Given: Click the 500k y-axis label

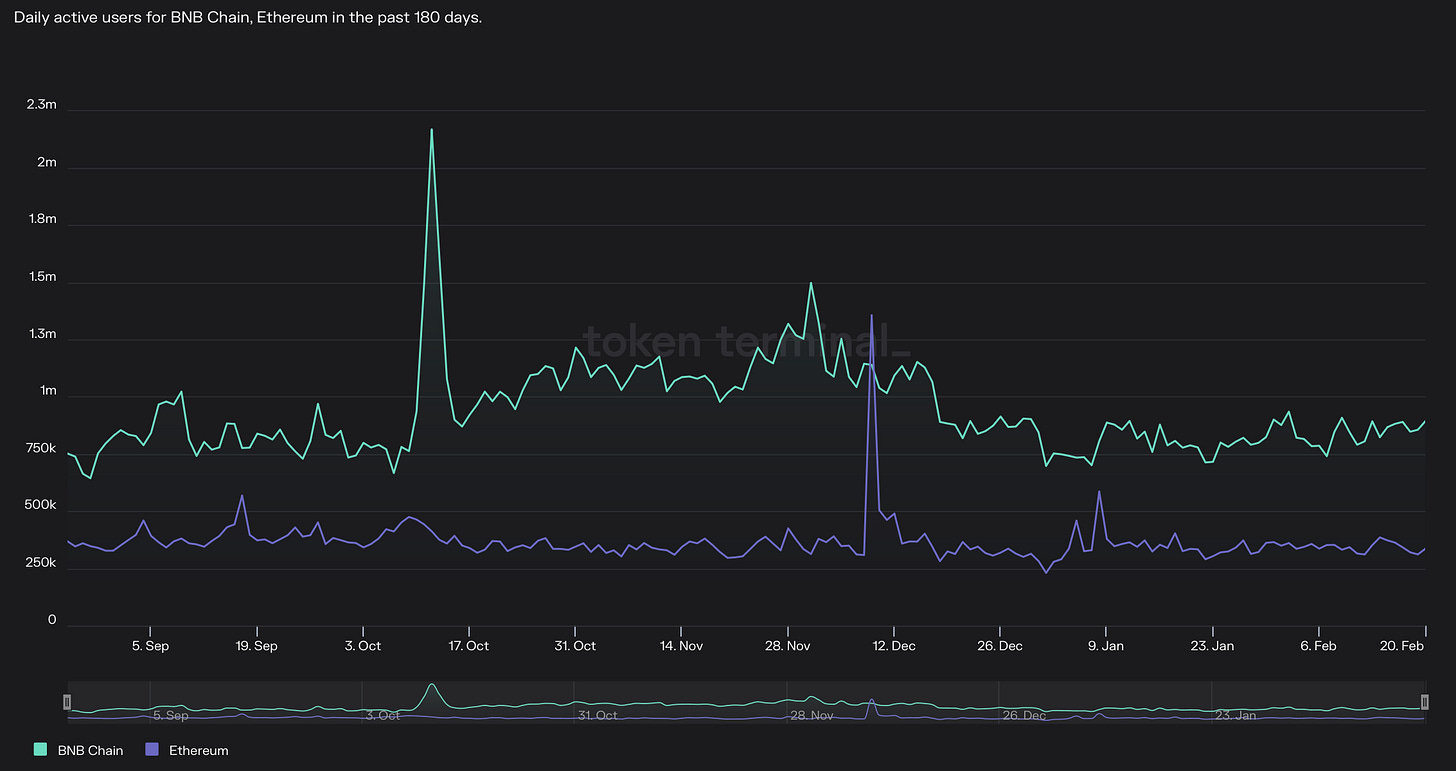Looking at the screenshot, I should [x=41, y=506].
